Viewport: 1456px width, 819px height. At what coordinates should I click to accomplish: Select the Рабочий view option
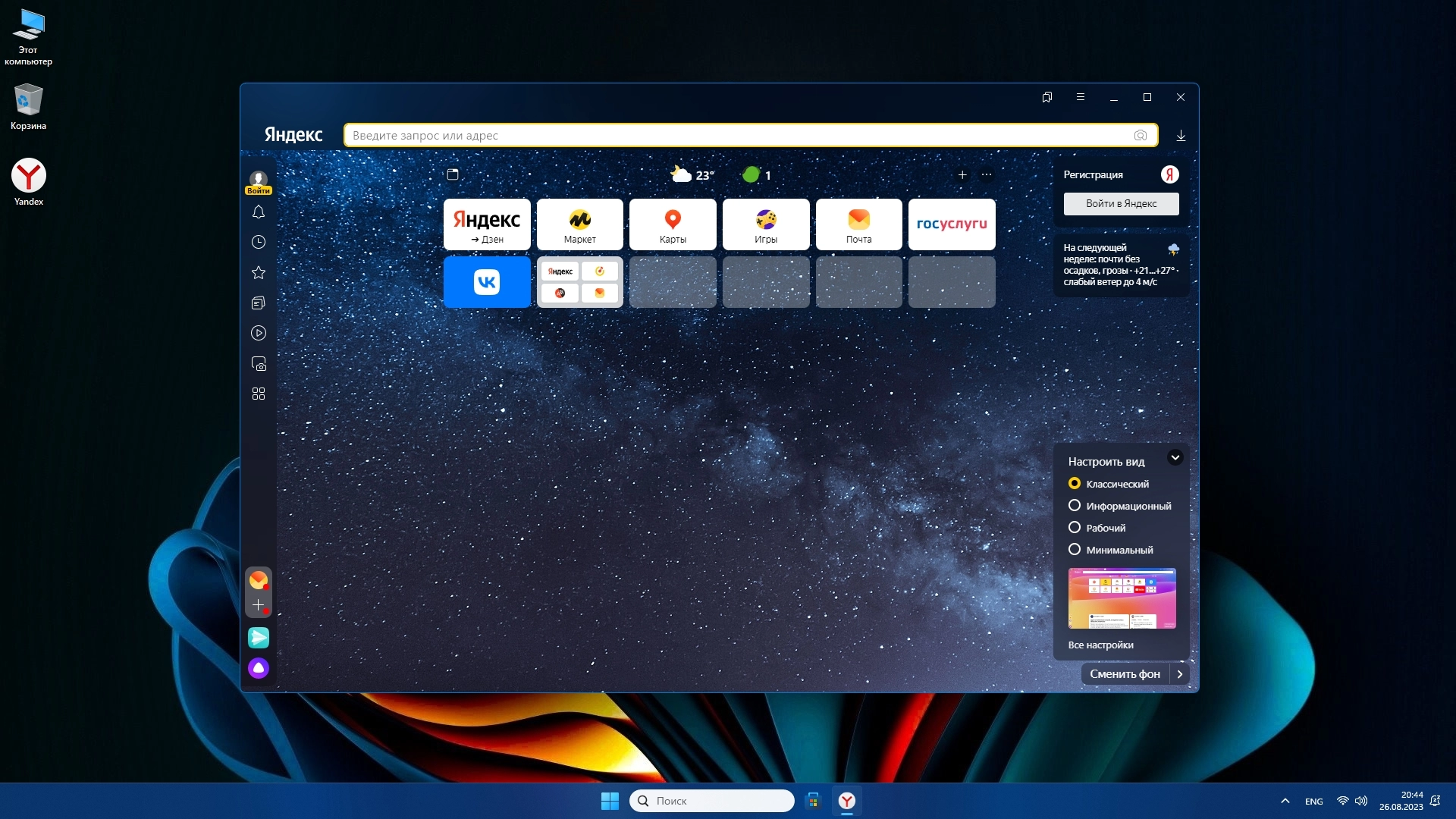tap(1075, 528)
